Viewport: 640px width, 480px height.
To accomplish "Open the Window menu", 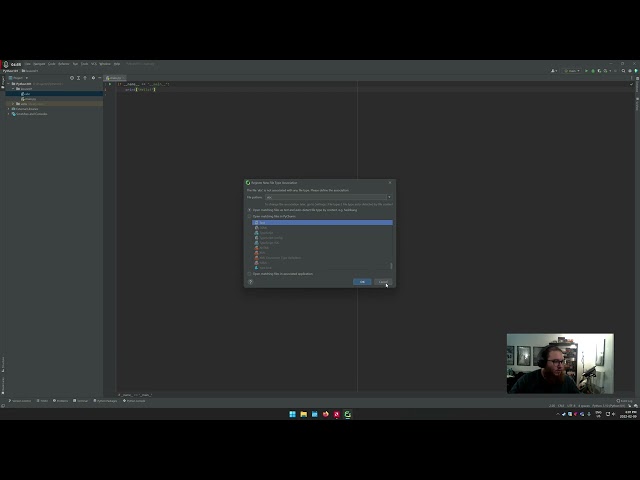I will 105,64.
